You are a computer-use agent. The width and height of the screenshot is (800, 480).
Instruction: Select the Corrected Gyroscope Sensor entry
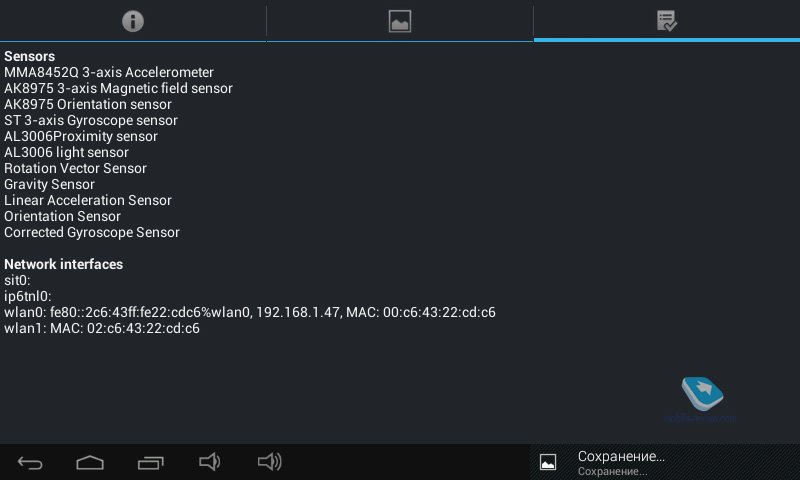tap(92, 233)
